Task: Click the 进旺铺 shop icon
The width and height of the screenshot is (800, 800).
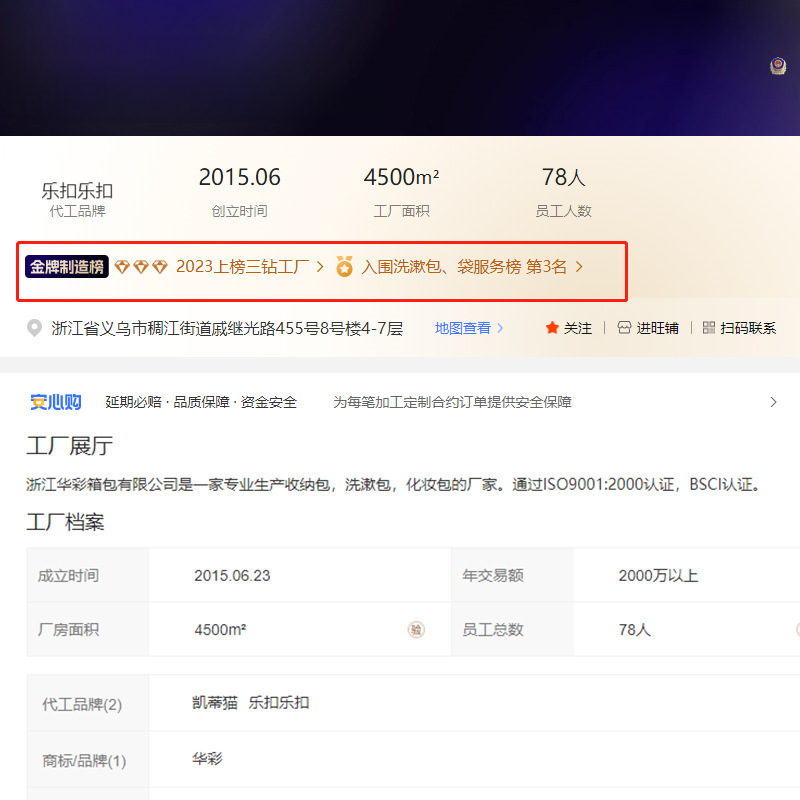Action: pyautogui.click(x=624, y=328)
